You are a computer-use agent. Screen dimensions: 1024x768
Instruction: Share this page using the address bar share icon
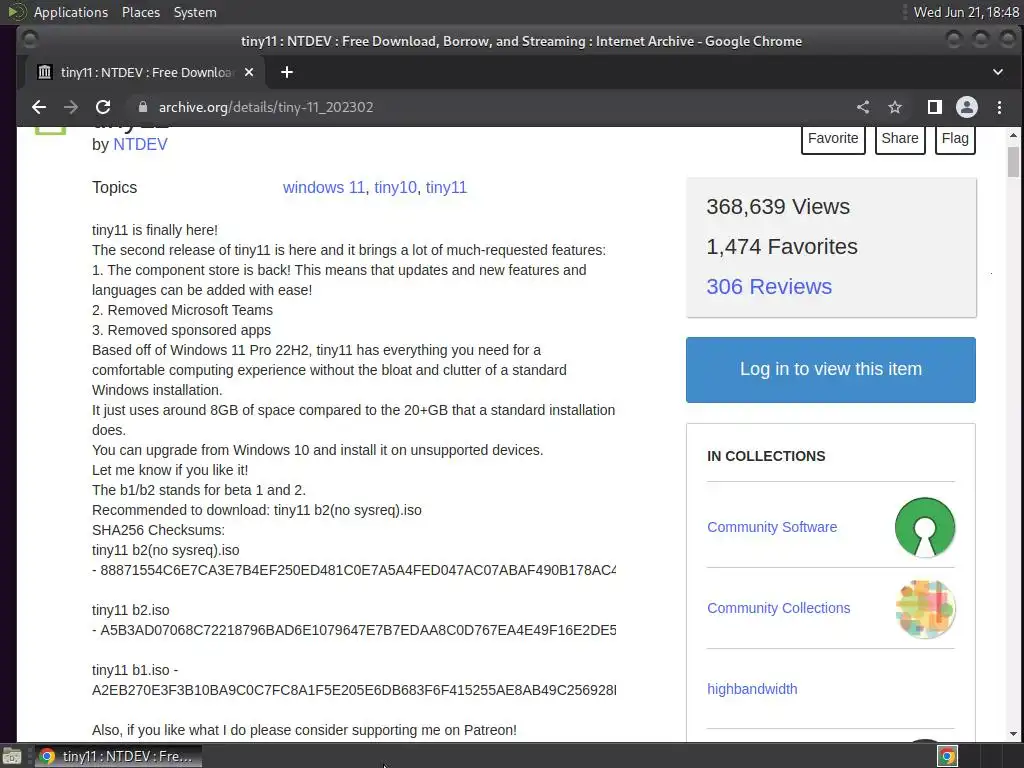tap(863, 107)
